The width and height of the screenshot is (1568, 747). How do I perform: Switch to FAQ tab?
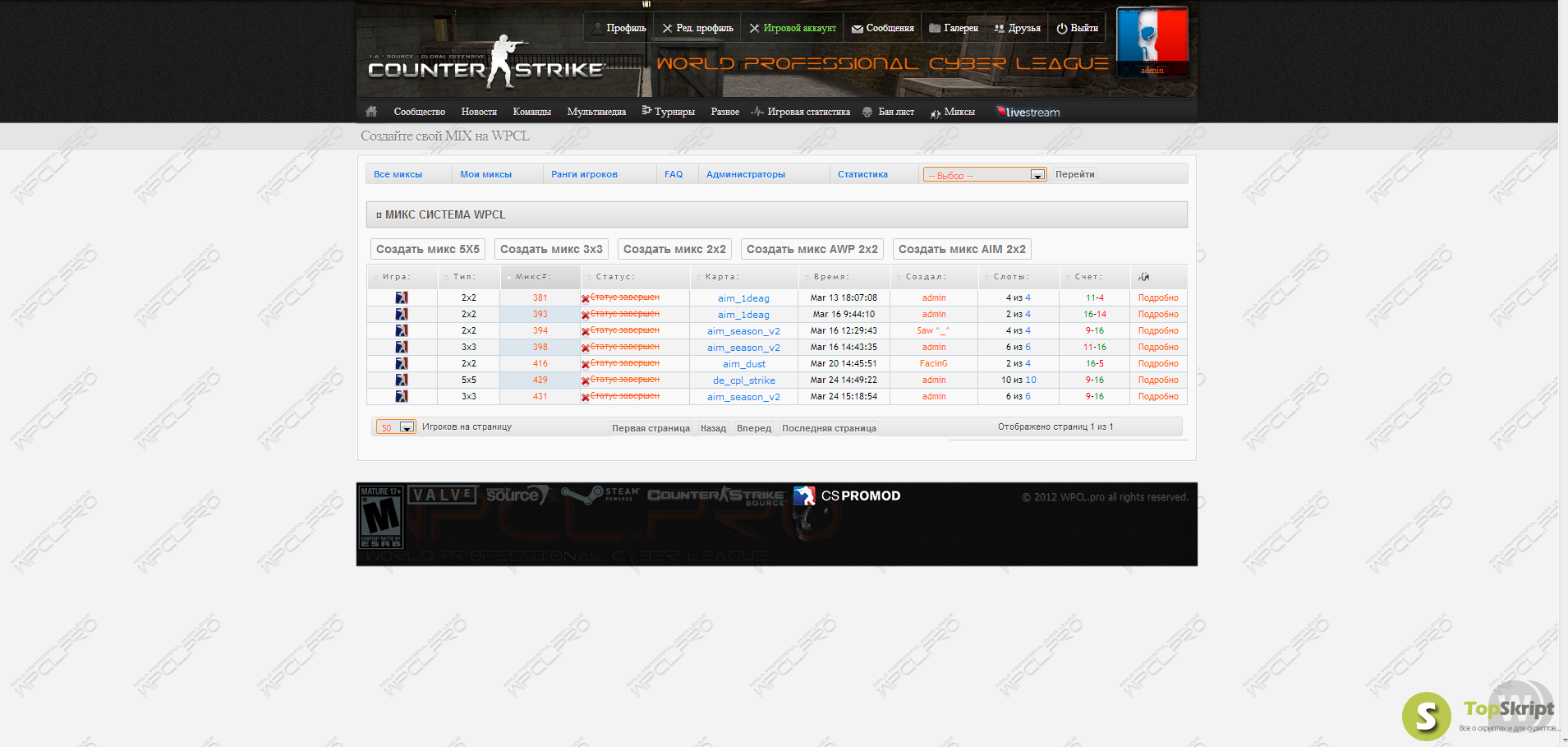[674, 174]
